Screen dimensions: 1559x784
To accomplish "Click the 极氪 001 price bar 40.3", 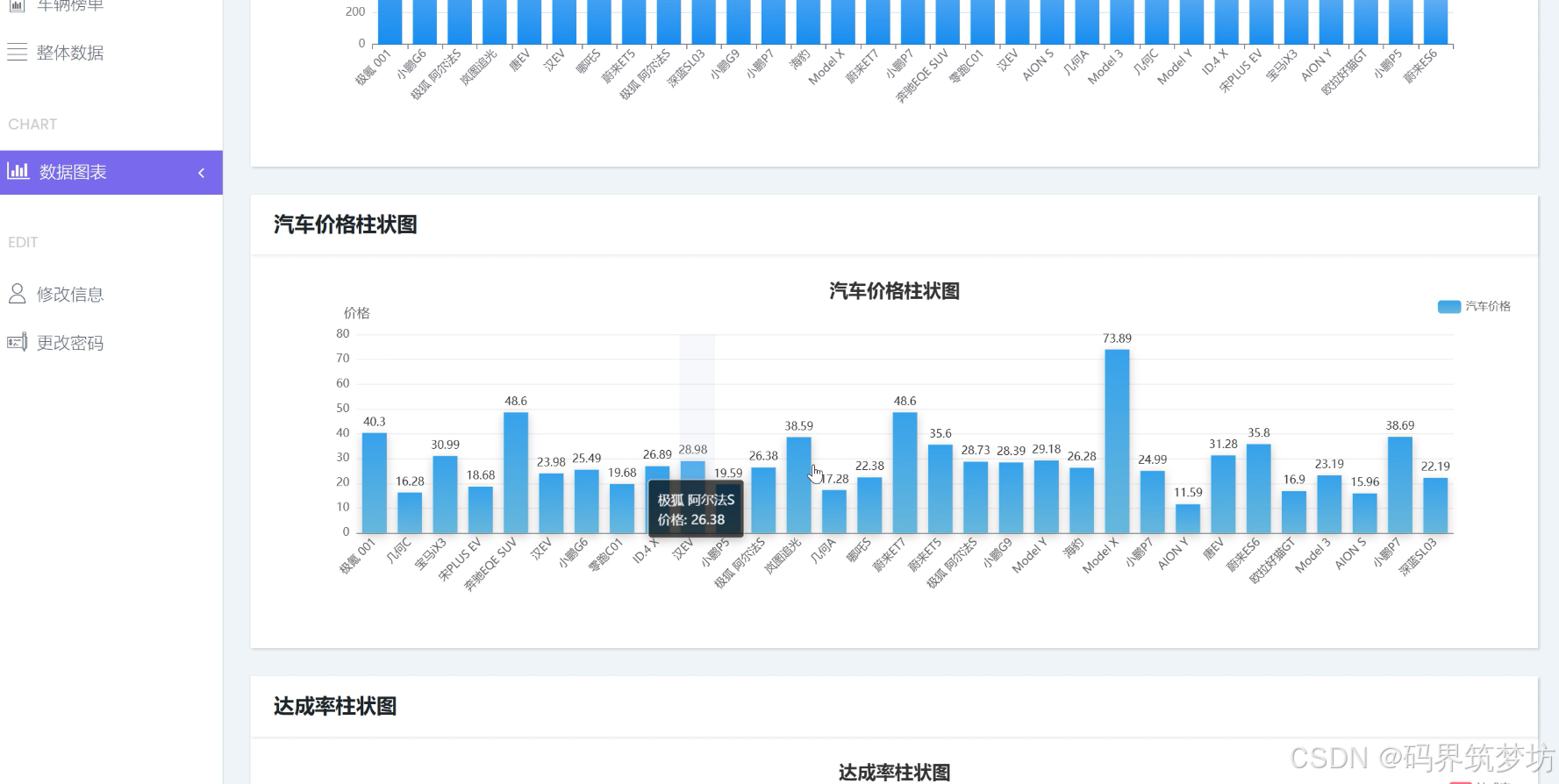I will click(375, 483).
